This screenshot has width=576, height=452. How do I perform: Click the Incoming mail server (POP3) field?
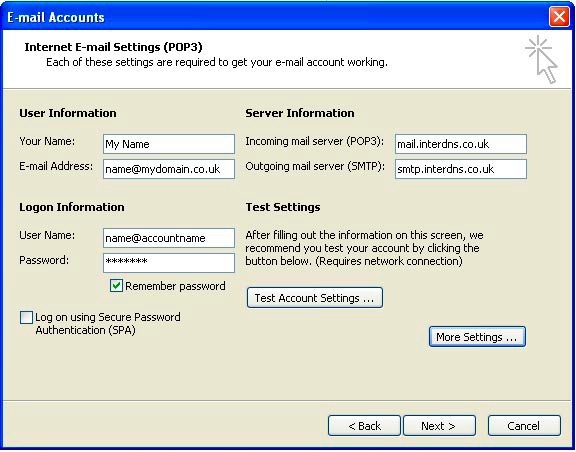pos(461,144)
